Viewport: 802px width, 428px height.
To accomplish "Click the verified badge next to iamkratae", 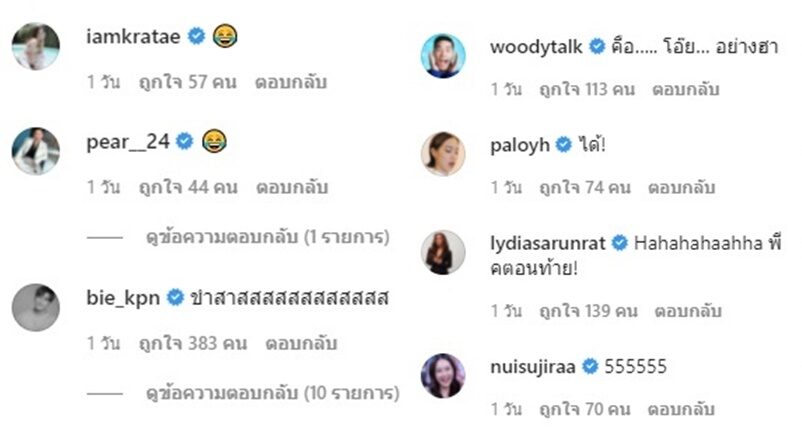I will click(196, 36).
